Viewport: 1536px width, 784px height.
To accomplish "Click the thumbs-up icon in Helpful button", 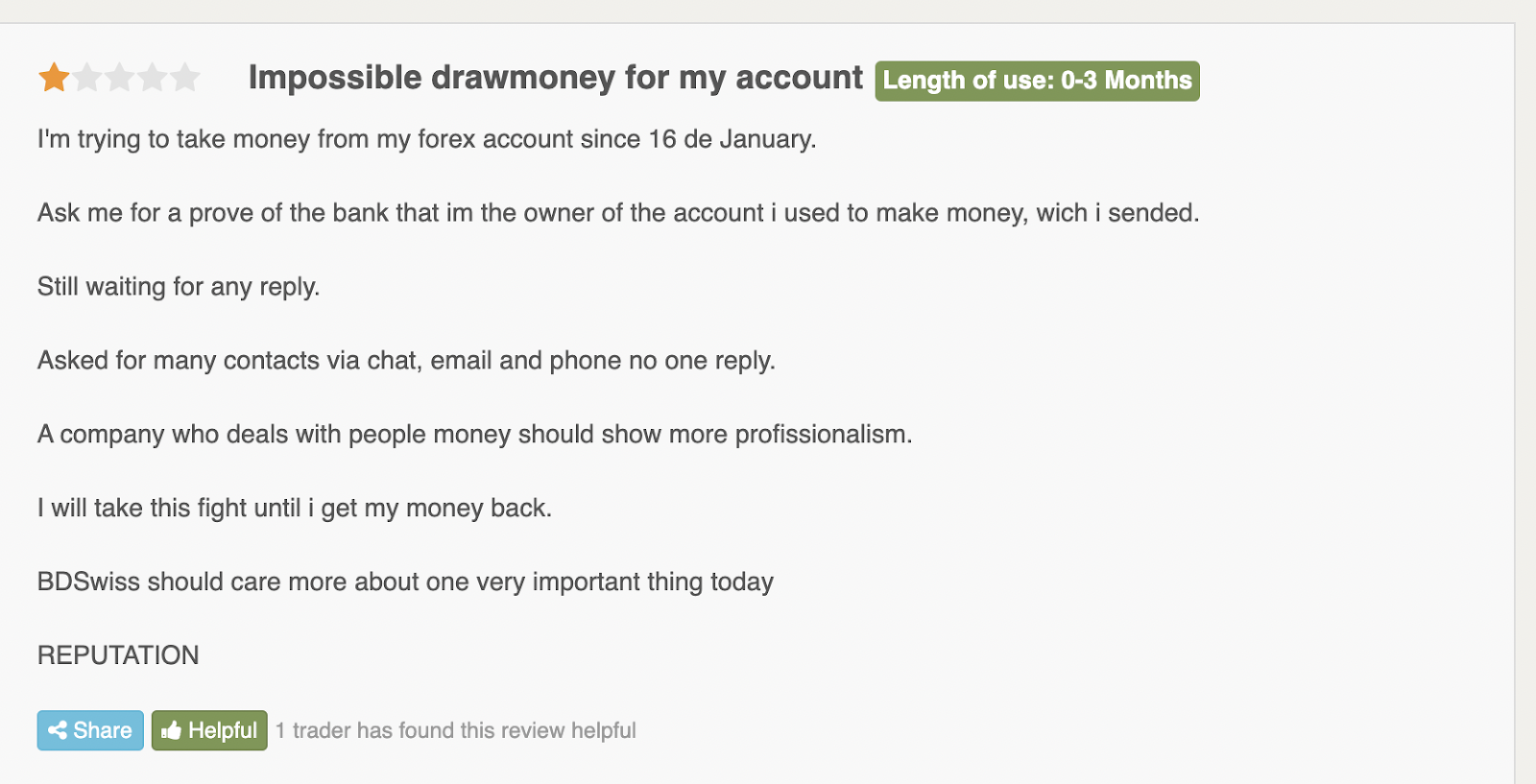I will tap(172, 730).
